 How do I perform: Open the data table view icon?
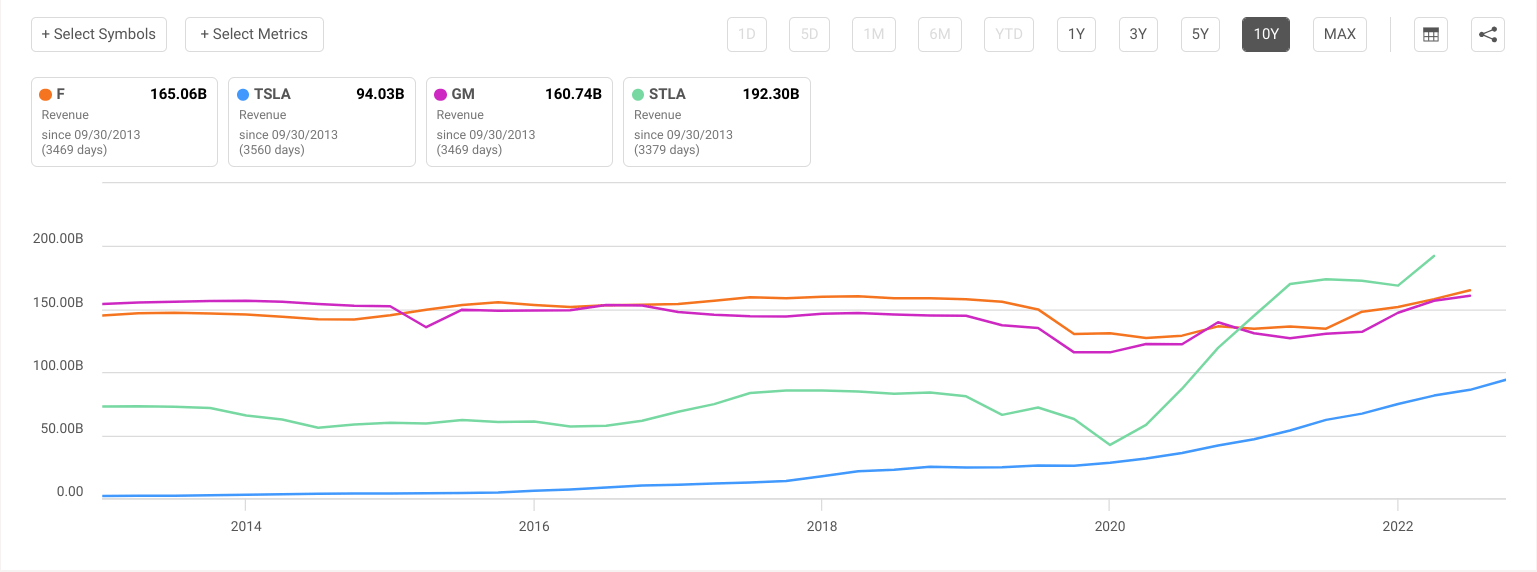1431,34
